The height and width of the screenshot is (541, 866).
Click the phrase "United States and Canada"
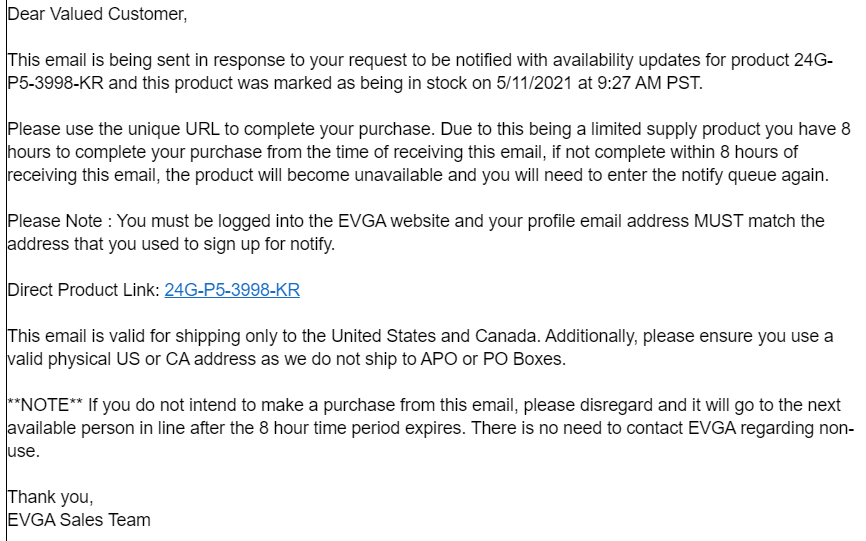(433, 336)
